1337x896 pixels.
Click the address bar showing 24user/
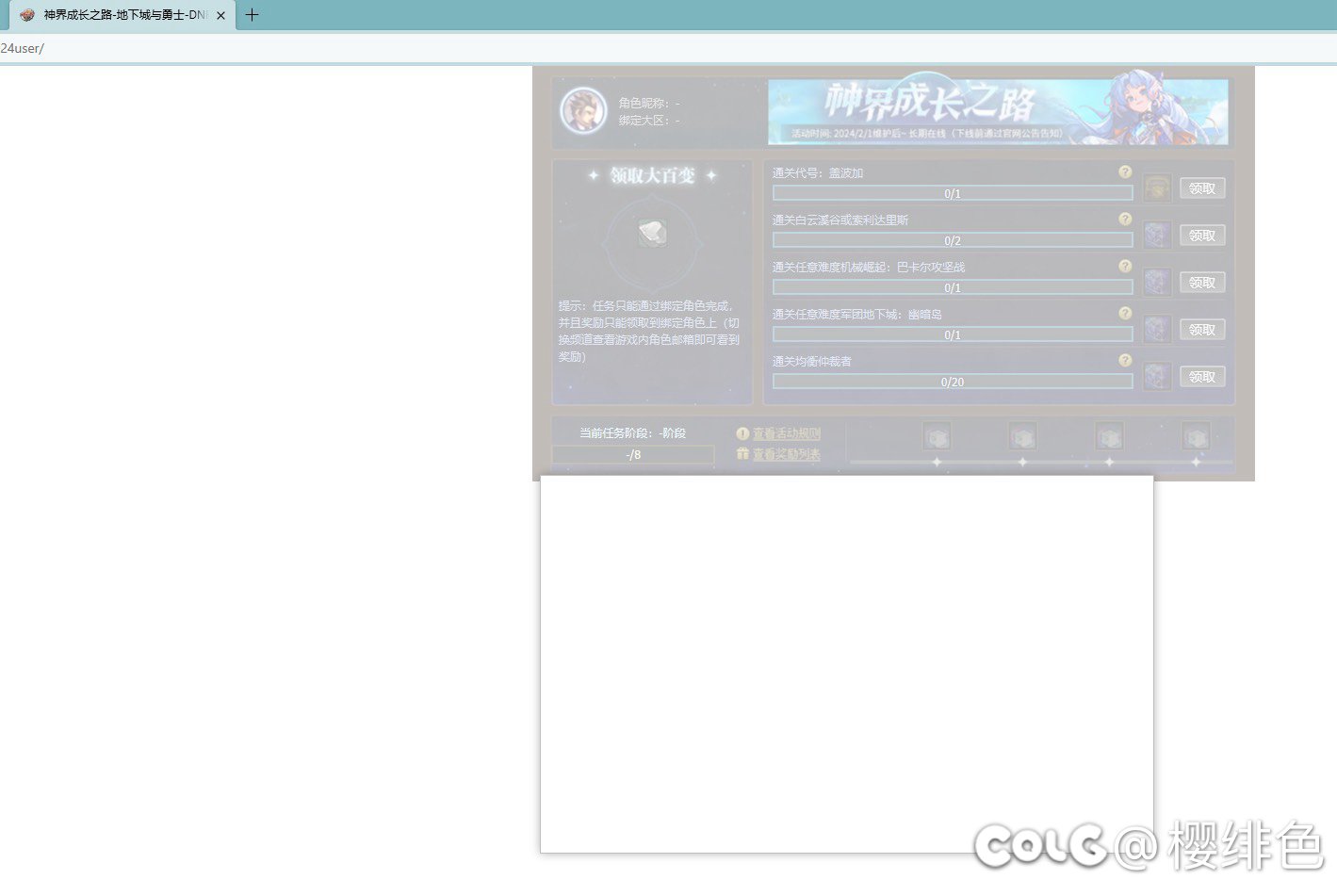pos(668,48)
